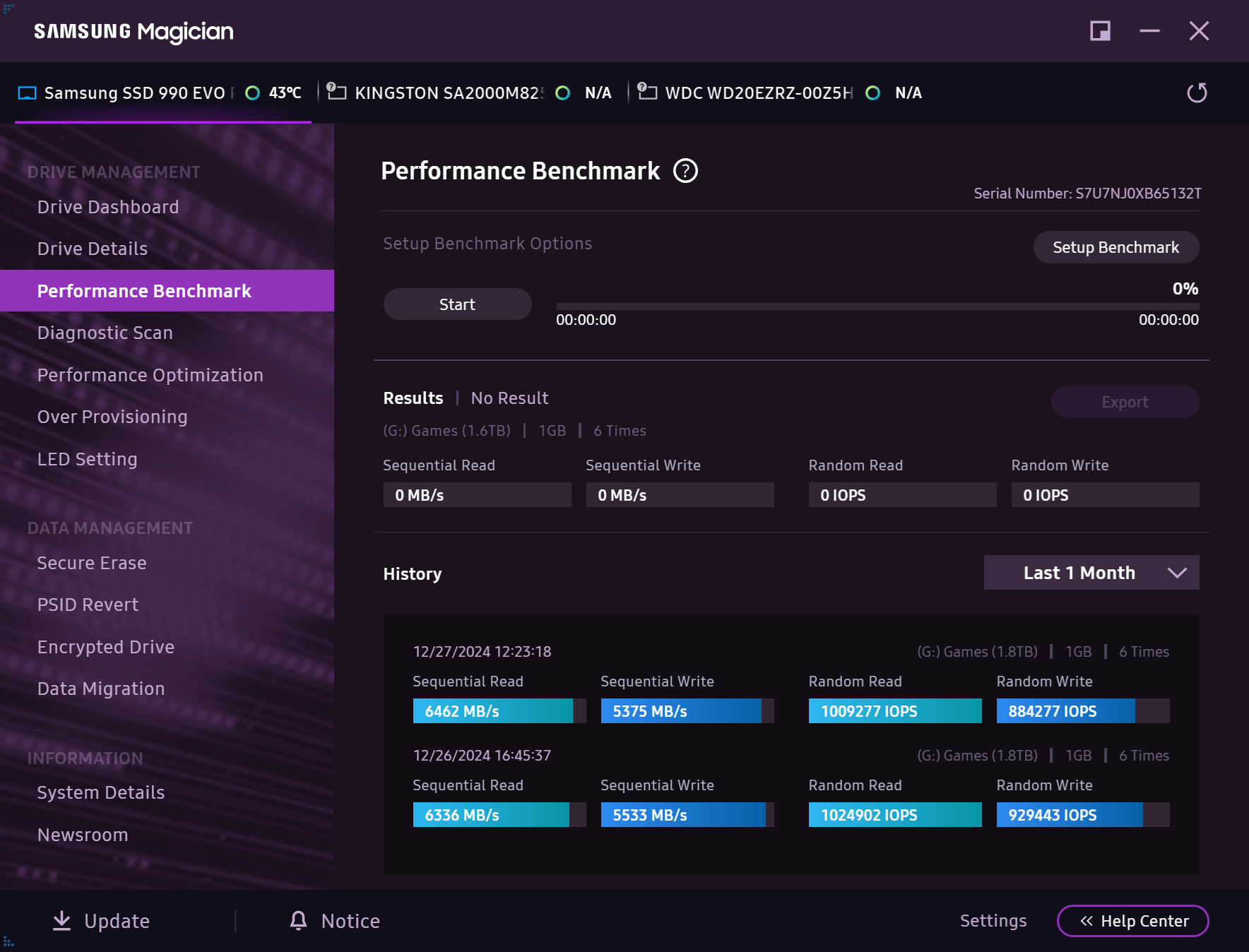The image size is (1249, 952).
Task: Click the 1009277 IOPS random read bar
Action: pyautogui.click(x=895, y=710)
